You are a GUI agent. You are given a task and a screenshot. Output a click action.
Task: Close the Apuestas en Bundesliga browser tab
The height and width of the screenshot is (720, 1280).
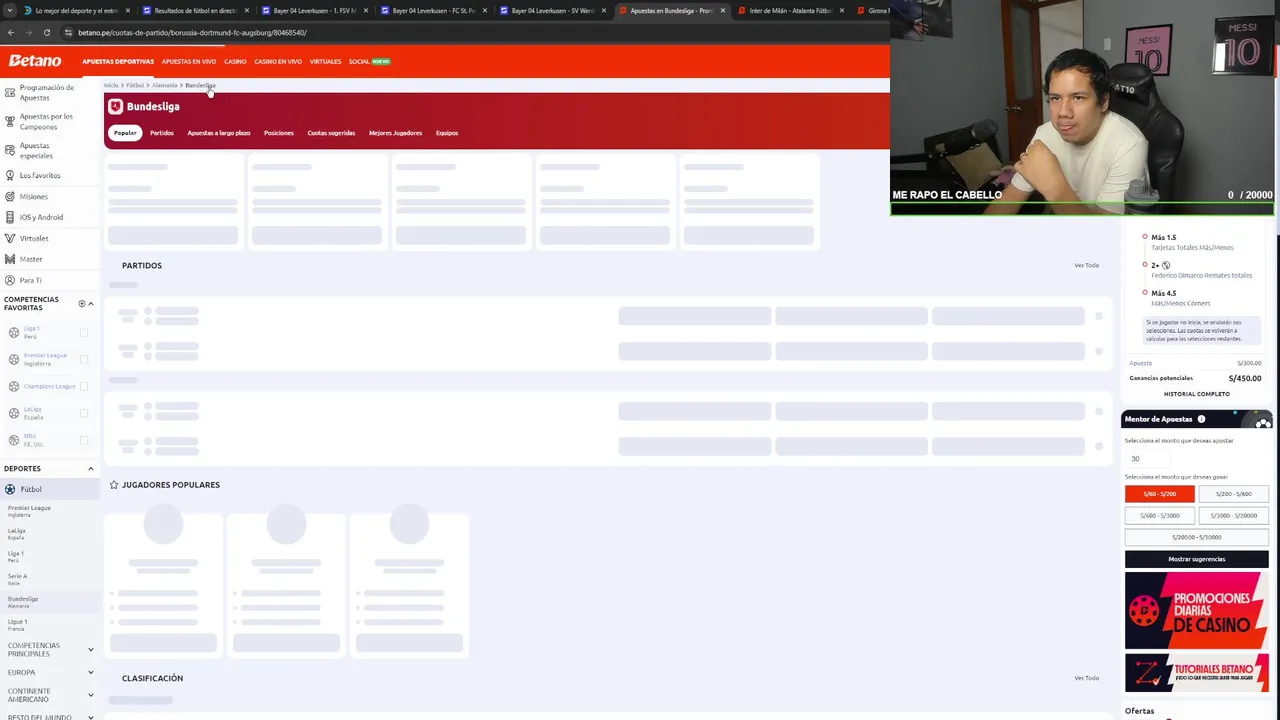coord(722,11)
